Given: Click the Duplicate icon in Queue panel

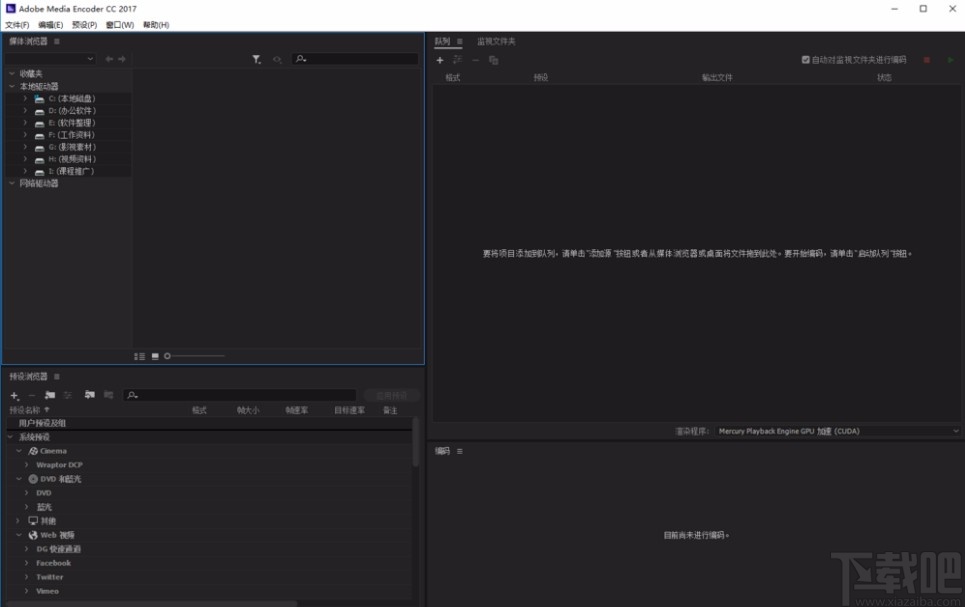Looking at the screenshot, I should [493, 60].
